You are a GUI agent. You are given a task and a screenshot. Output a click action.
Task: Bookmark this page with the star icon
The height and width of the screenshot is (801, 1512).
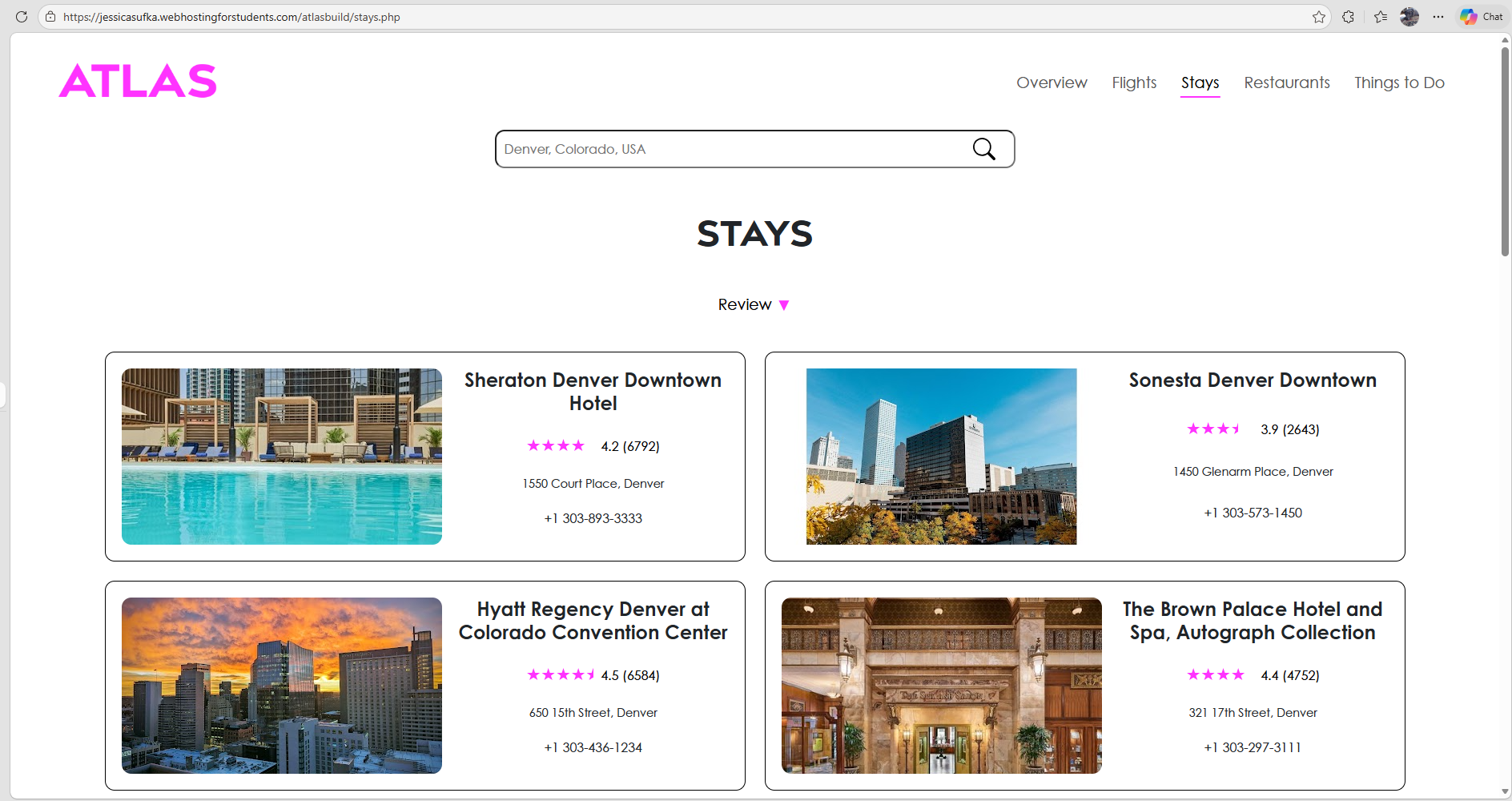tap(1319, 17)
